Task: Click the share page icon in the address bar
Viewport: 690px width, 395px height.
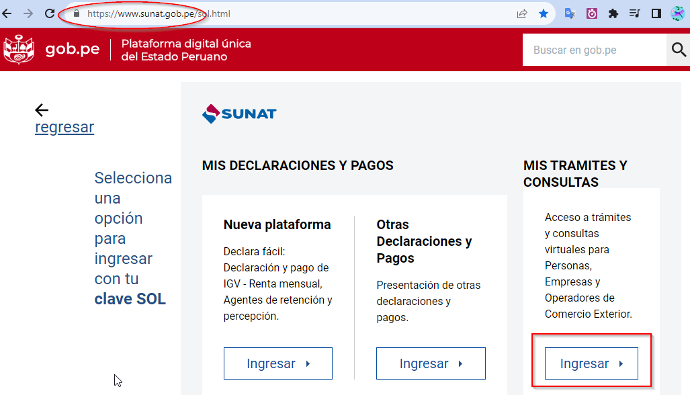Action: tap(522, 14)
